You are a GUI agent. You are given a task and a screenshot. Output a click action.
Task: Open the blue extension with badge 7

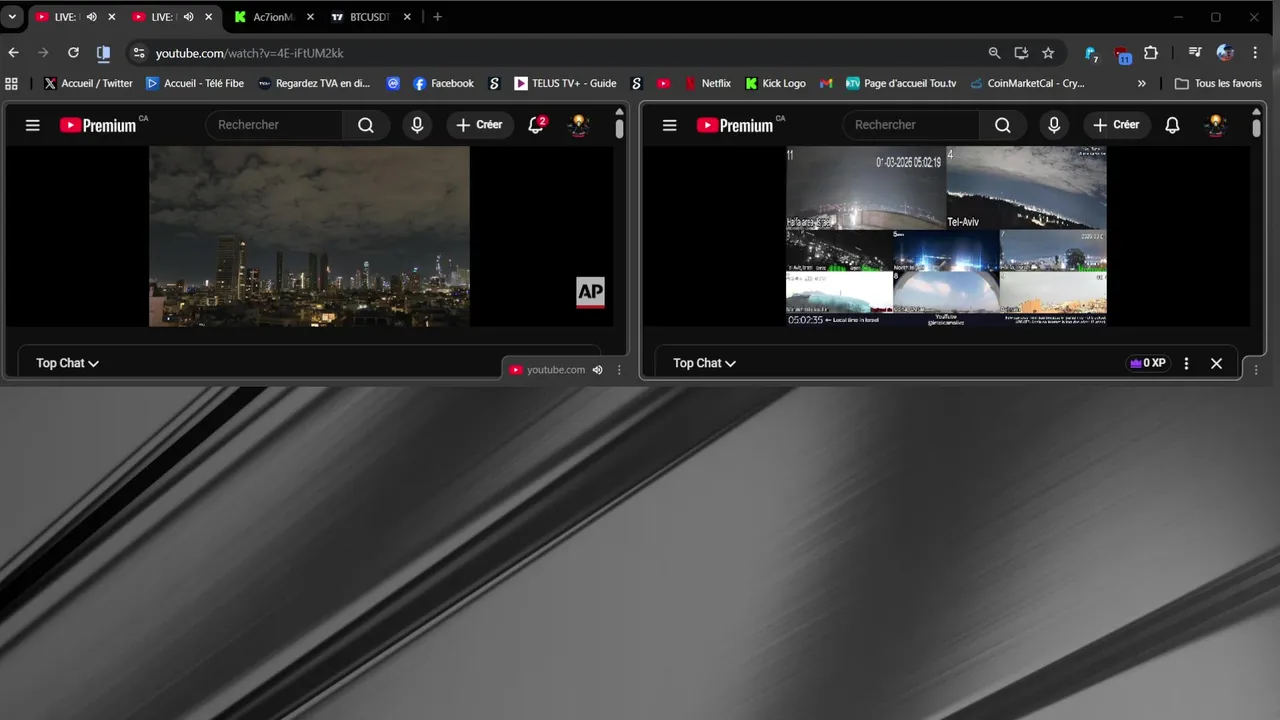(x=1091, y=54)
